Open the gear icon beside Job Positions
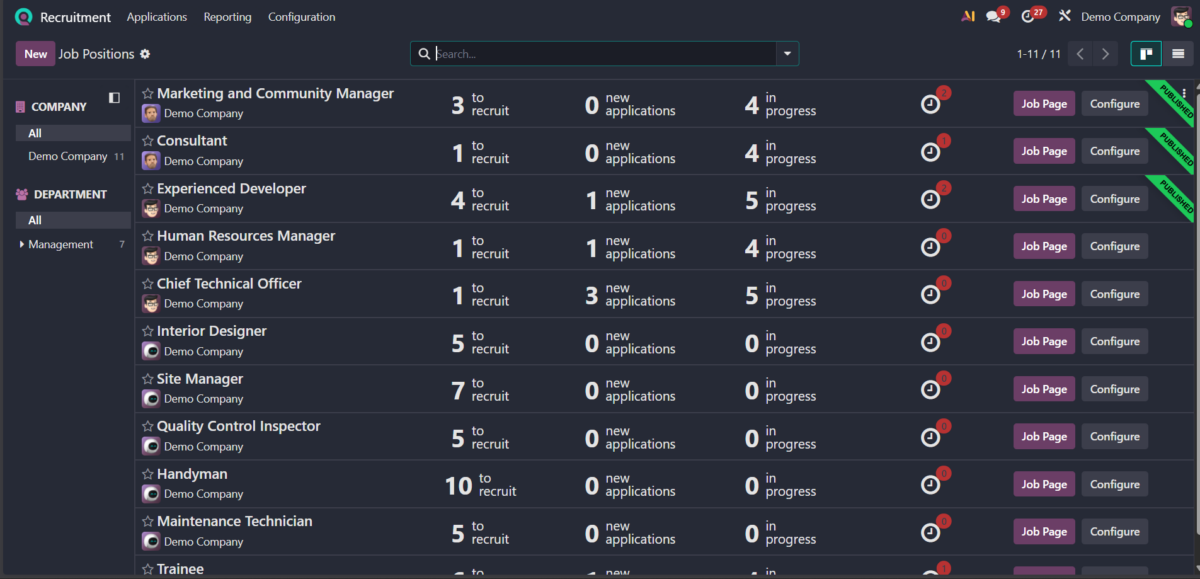This screenshot has width=1200, height=579. (x=145, y=54)
